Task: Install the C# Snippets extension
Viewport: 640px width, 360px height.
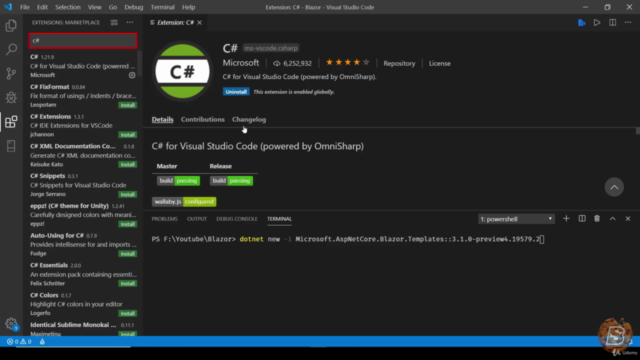Action: click(x=127, y=194)
